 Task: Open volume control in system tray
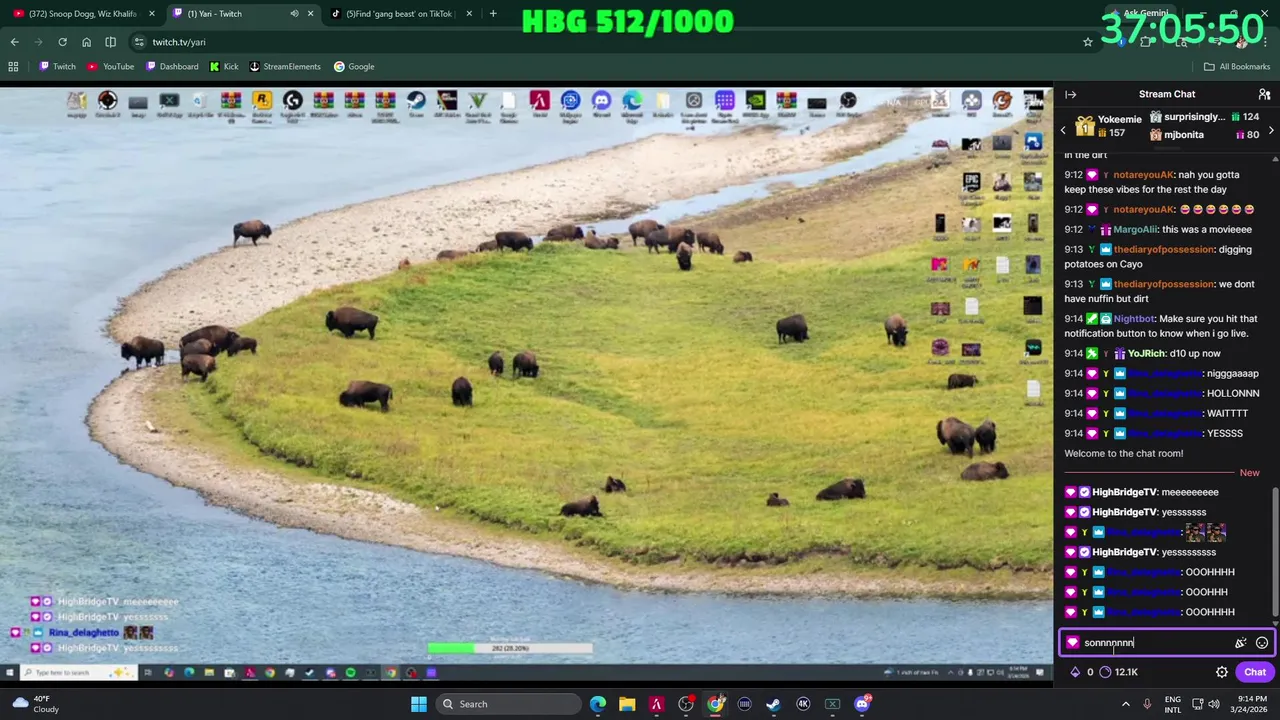point(1214,704)
